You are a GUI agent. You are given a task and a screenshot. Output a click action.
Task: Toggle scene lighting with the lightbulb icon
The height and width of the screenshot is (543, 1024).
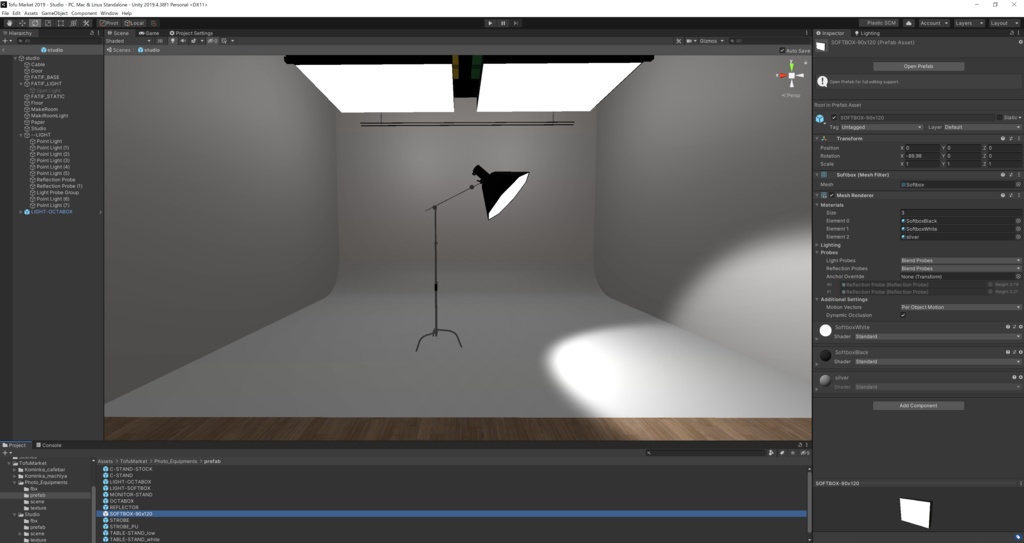(172, 41)
